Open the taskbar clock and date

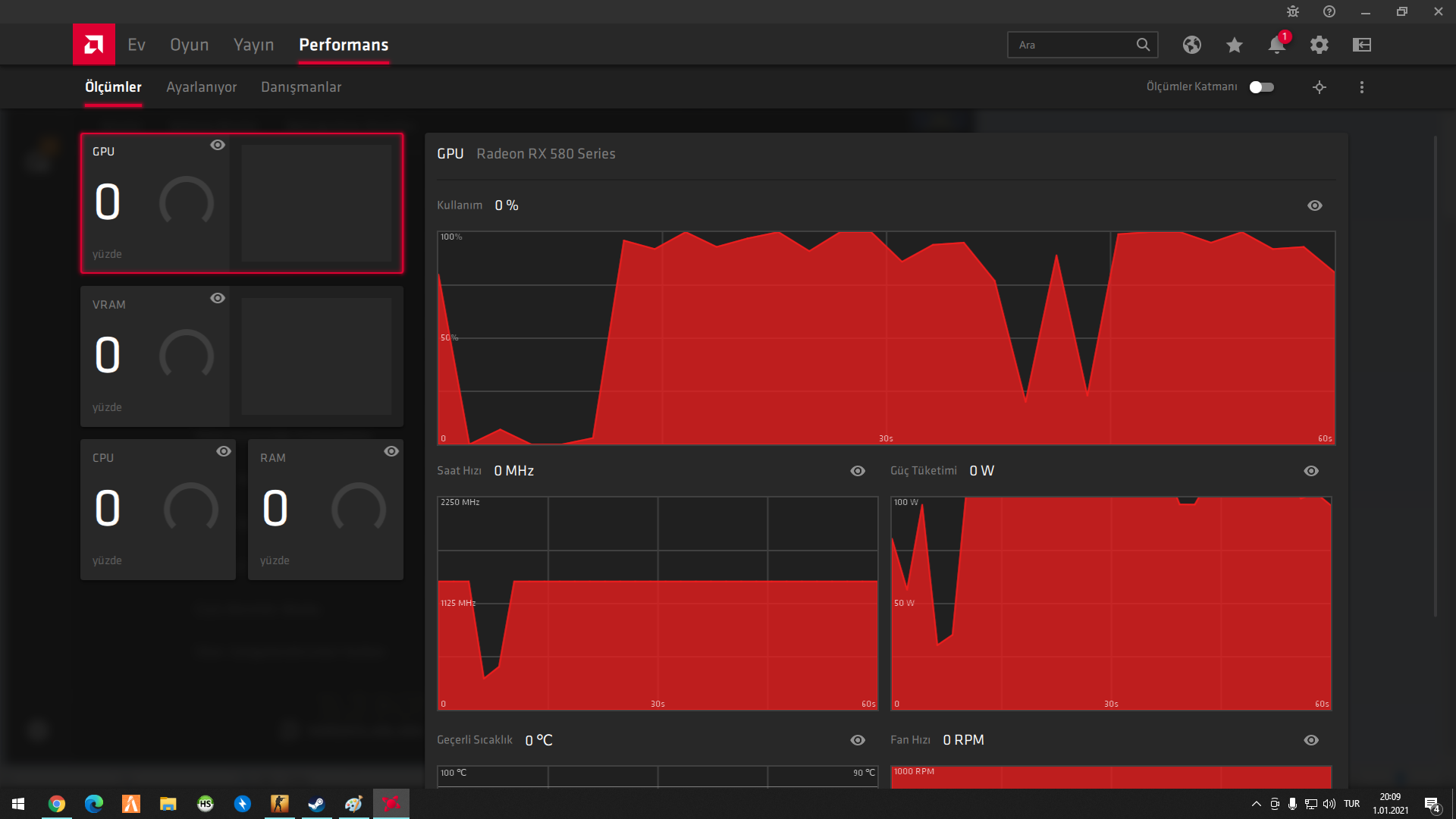(1391, 804)
